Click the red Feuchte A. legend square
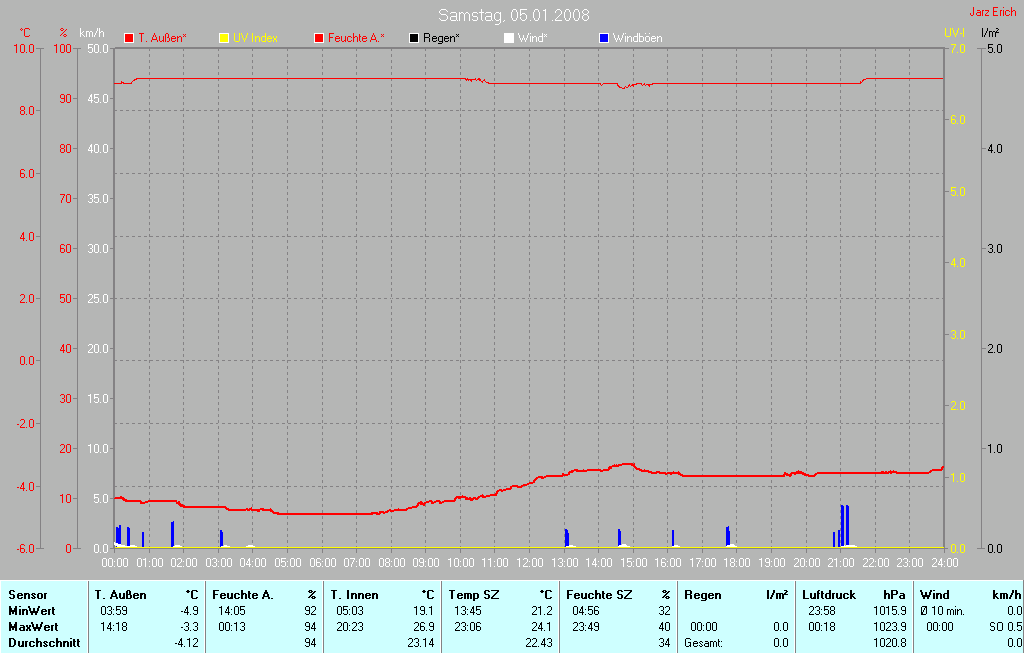 [x=319, y=38]
